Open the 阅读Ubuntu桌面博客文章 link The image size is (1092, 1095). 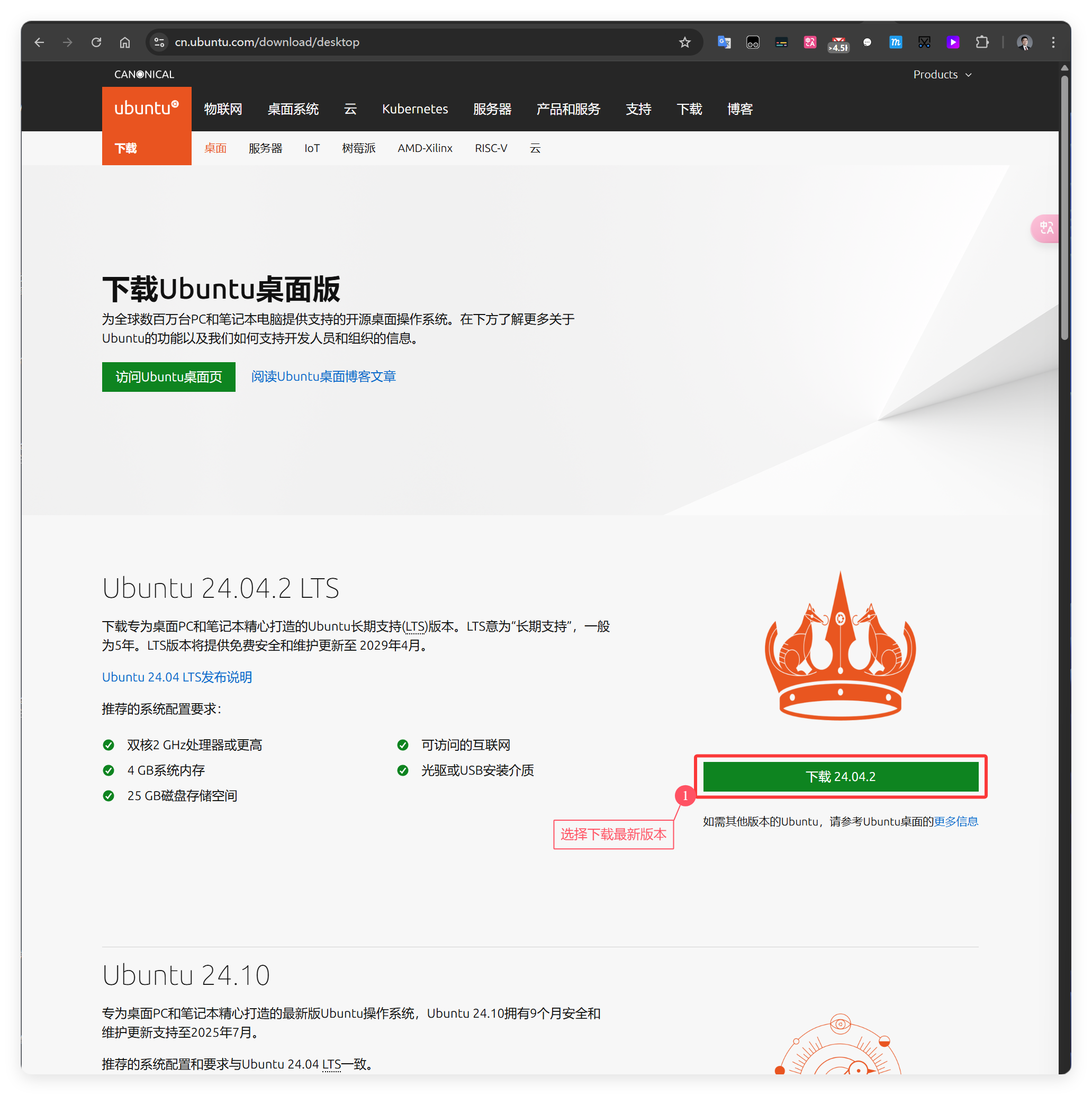point(323,376)
